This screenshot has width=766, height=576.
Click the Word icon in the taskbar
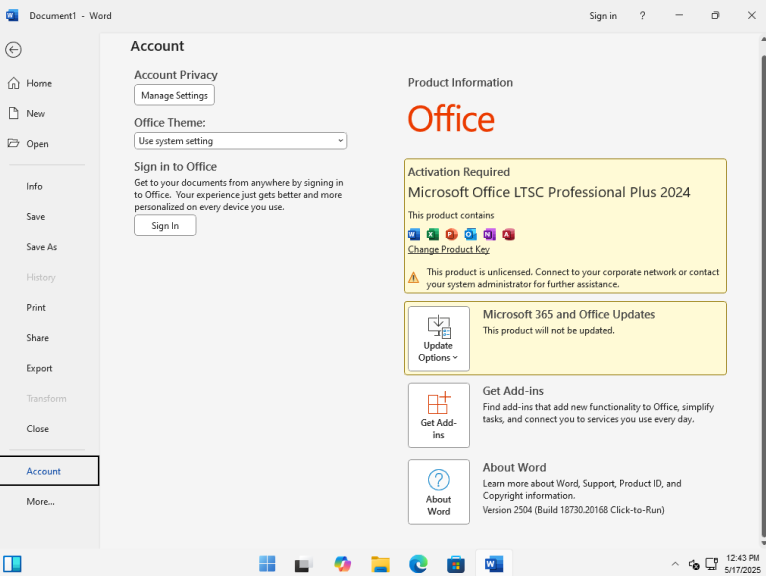(x=494, y=564)
